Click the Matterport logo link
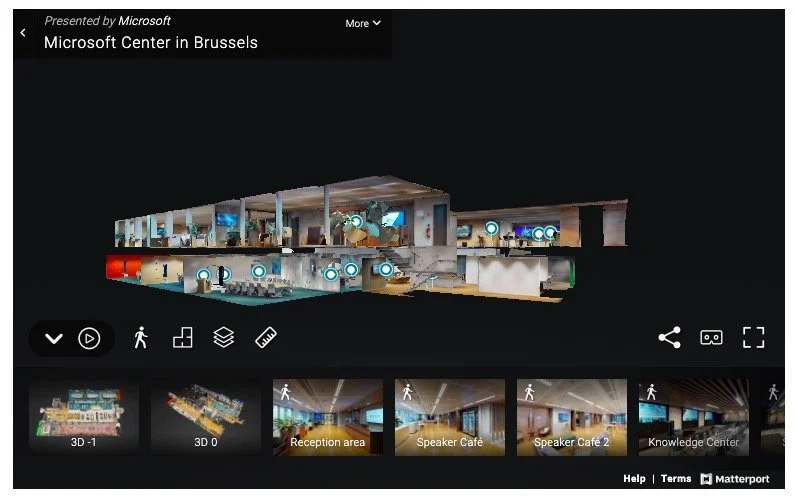This screenshot has height=502, width=795. point(735,479)
